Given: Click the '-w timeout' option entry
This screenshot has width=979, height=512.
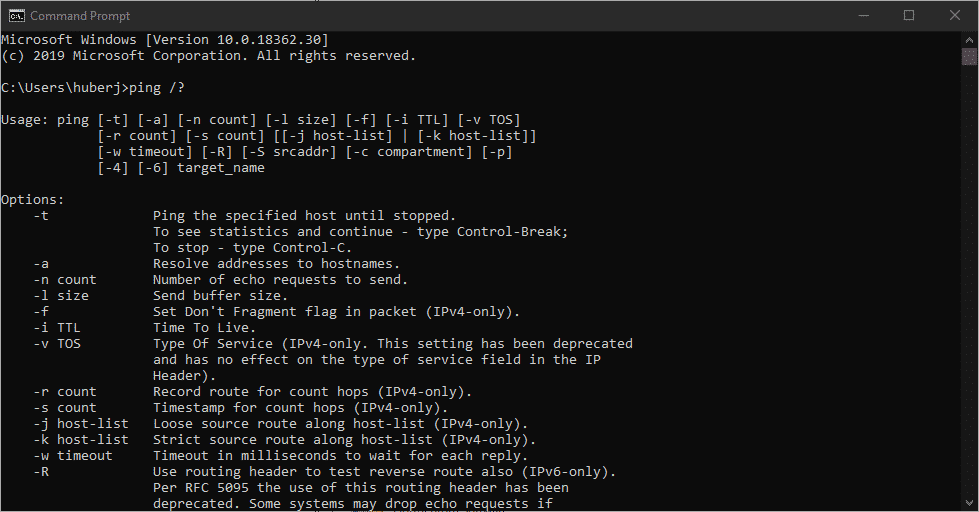Looking at the screenshot, I should click(73, 456).
